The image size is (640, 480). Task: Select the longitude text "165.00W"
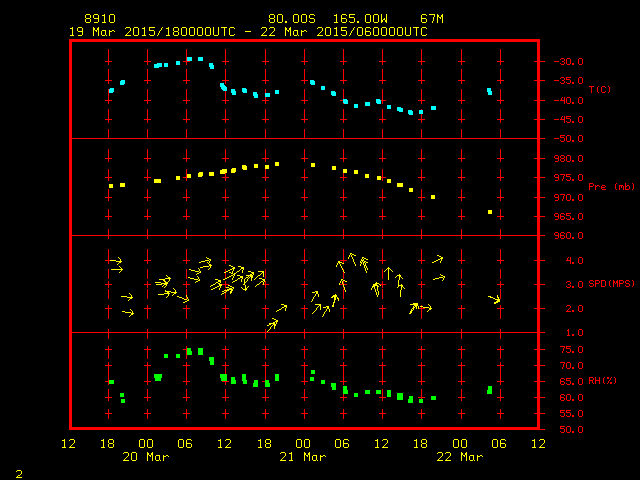360,19
